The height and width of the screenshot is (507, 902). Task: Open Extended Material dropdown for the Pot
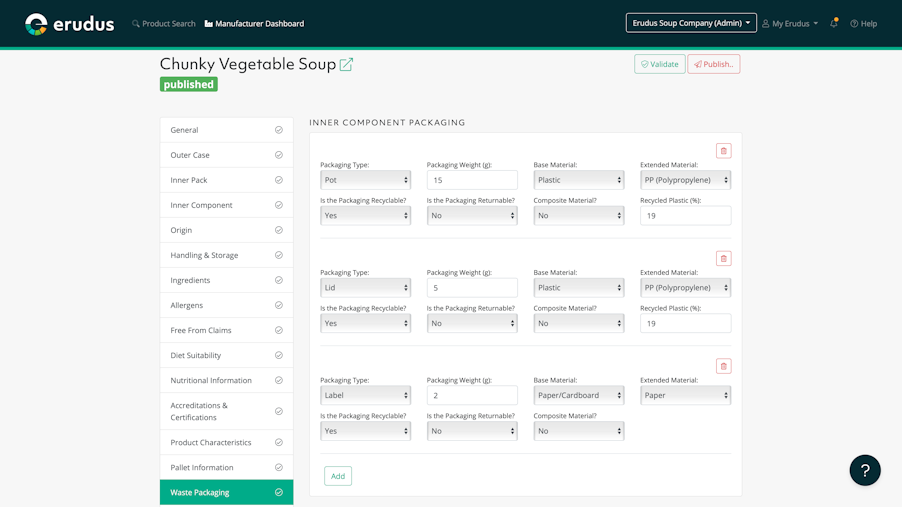pos(685,180)
